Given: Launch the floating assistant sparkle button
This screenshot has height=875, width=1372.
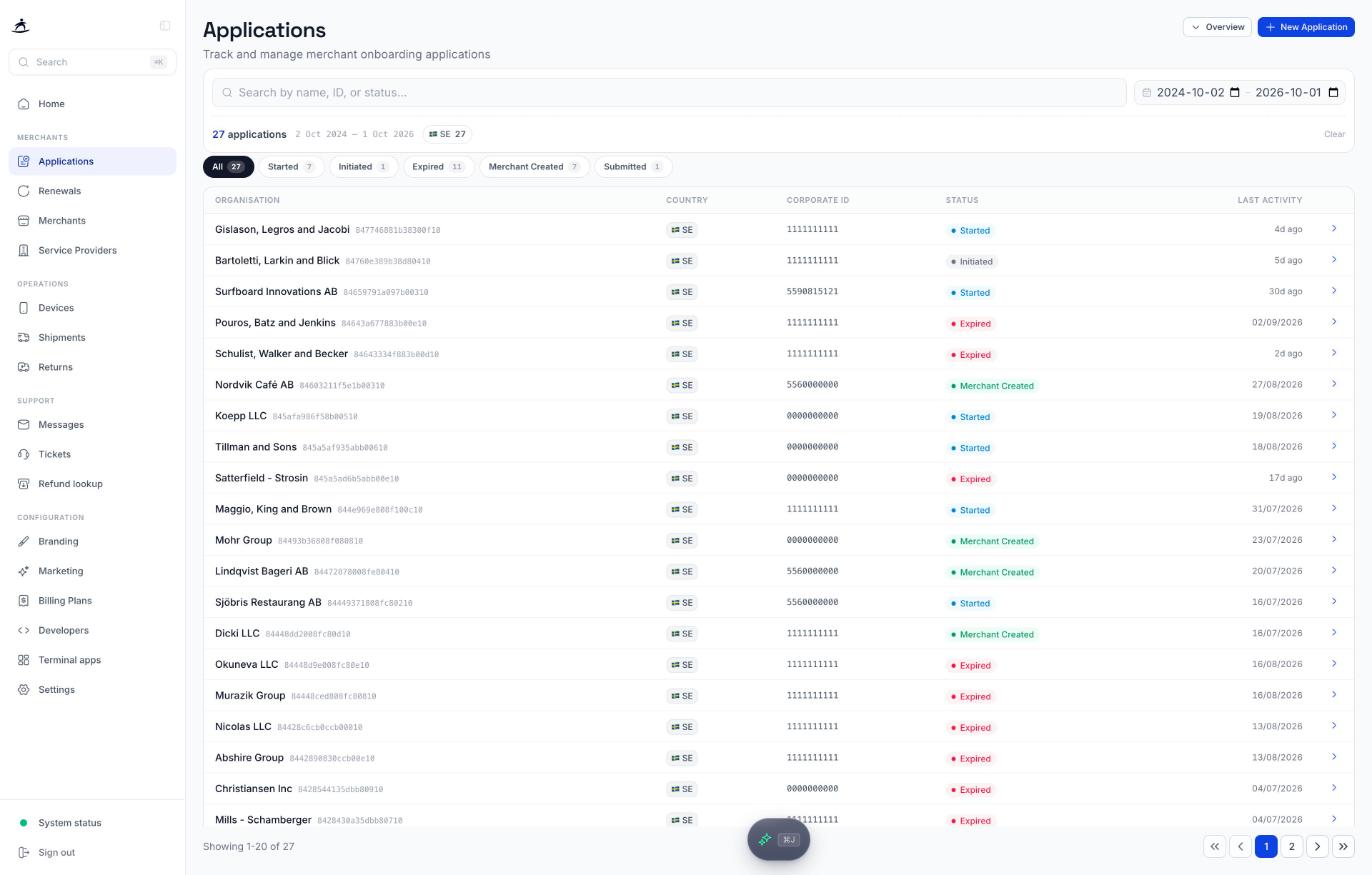Looking at the screenshot, I should tap(778, 839).
